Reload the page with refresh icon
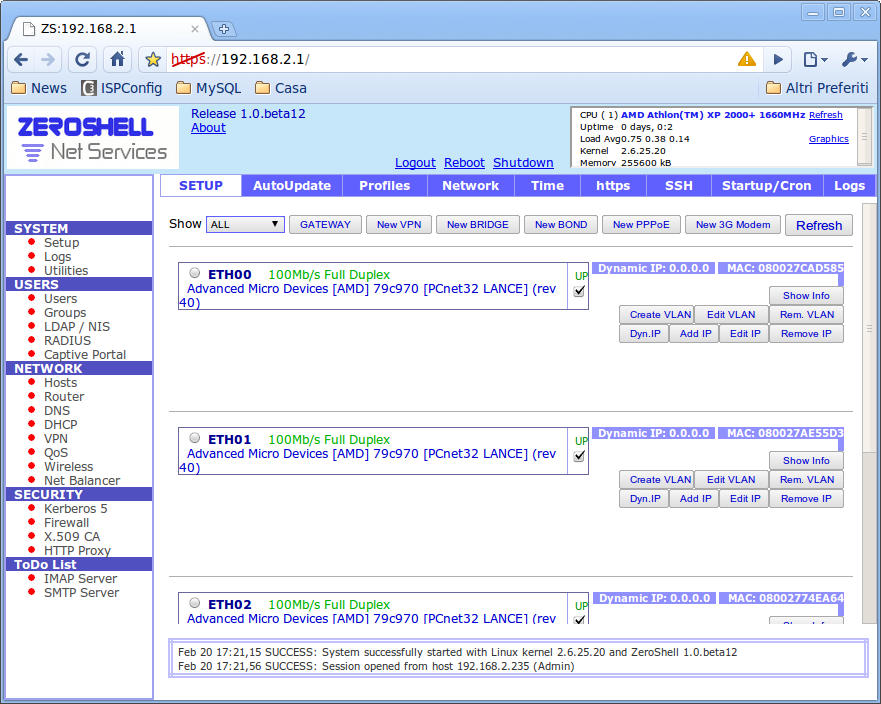881x704 pixels. click(x=83, y=60)
